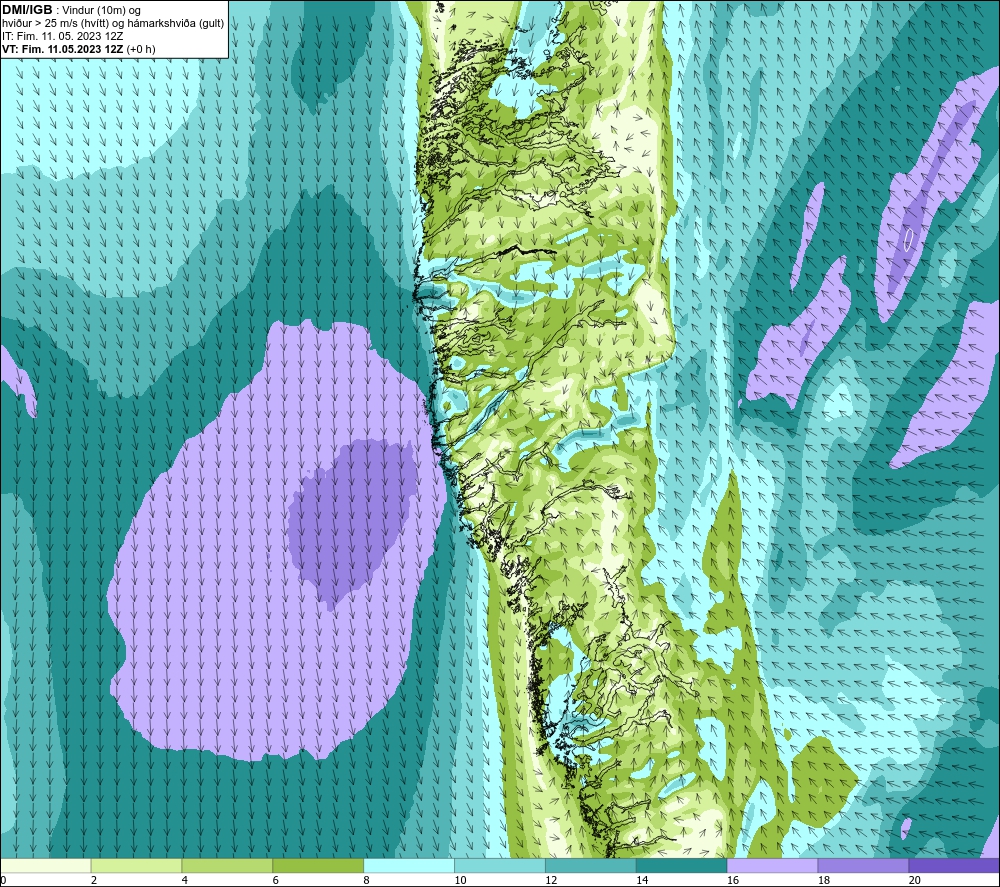Click the legend value label '2'
Image resolution: width=1000 pixels, height=887 pixels.
pyautogui.click(x=94, y=880)
